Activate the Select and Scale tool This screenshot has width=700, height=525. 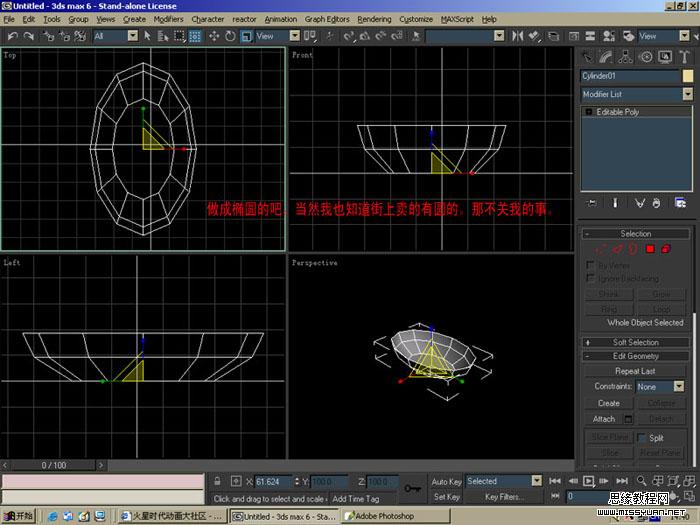[246, 36]
